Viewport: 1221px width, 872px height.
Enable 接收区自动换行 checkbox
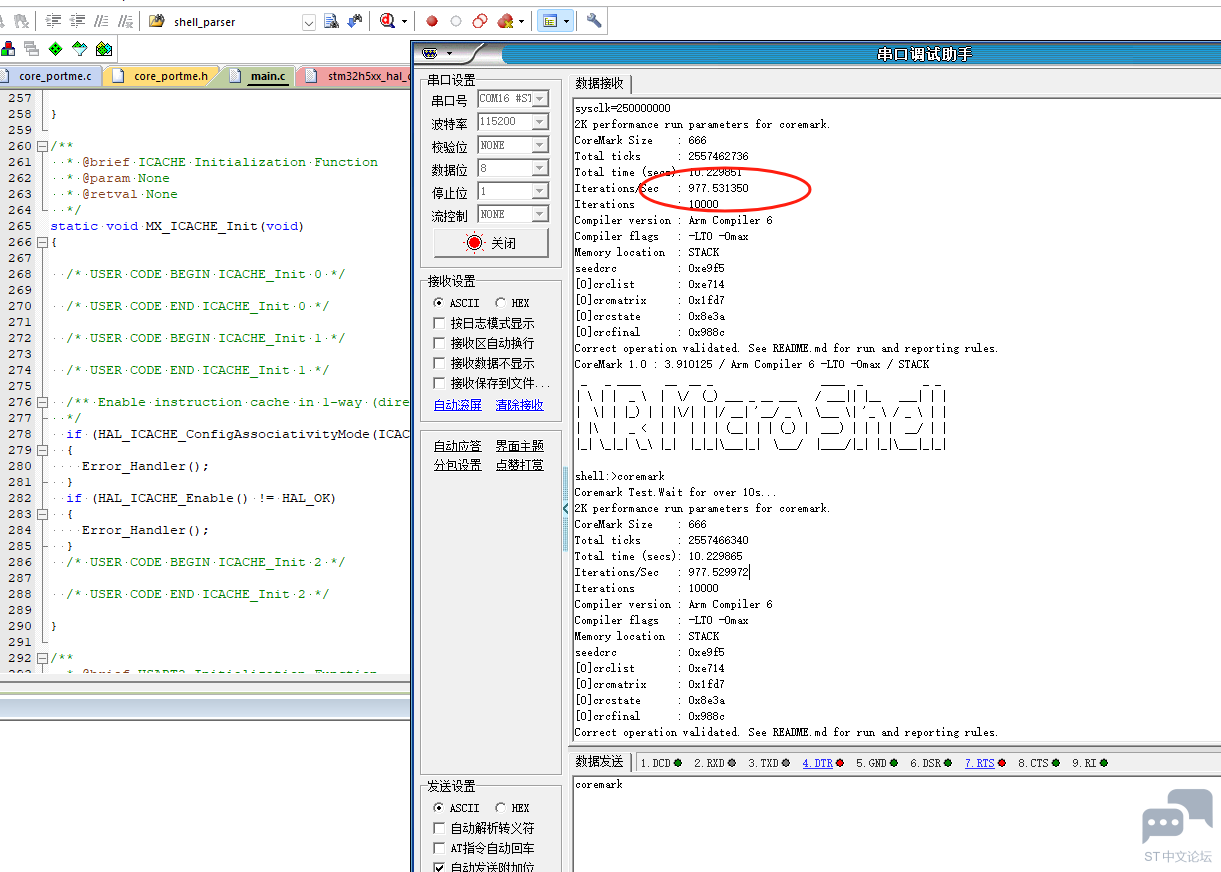click(439, 343)
